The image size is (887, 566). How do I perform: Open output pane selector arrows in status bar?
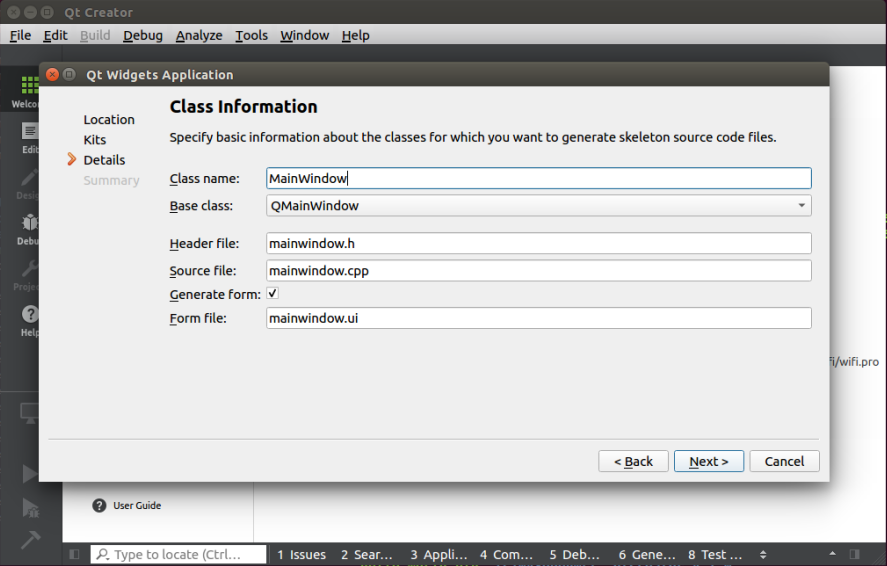coord(763,554)
